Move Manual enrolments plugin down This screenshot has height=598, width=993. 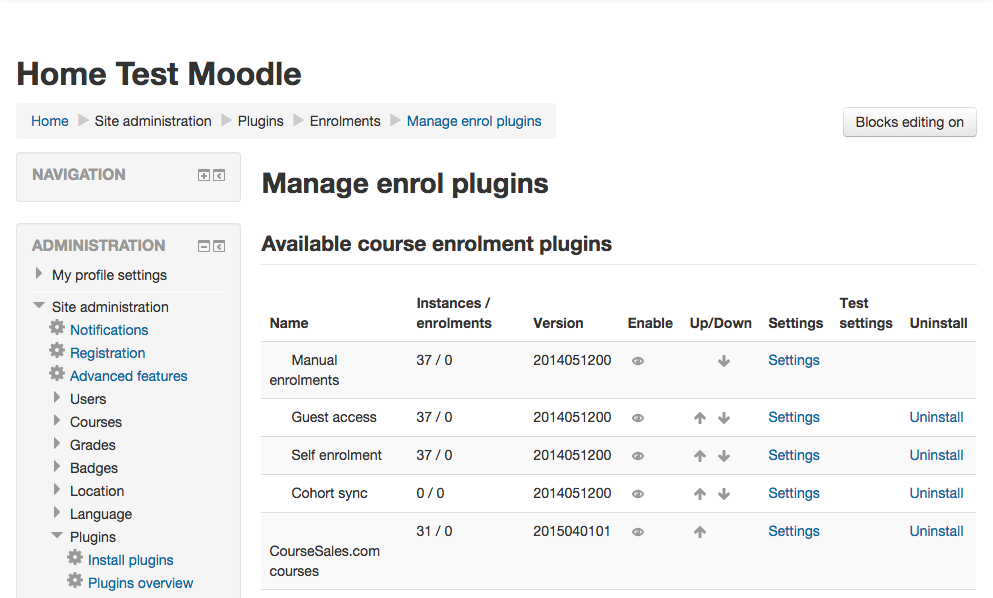coord(724,361)
